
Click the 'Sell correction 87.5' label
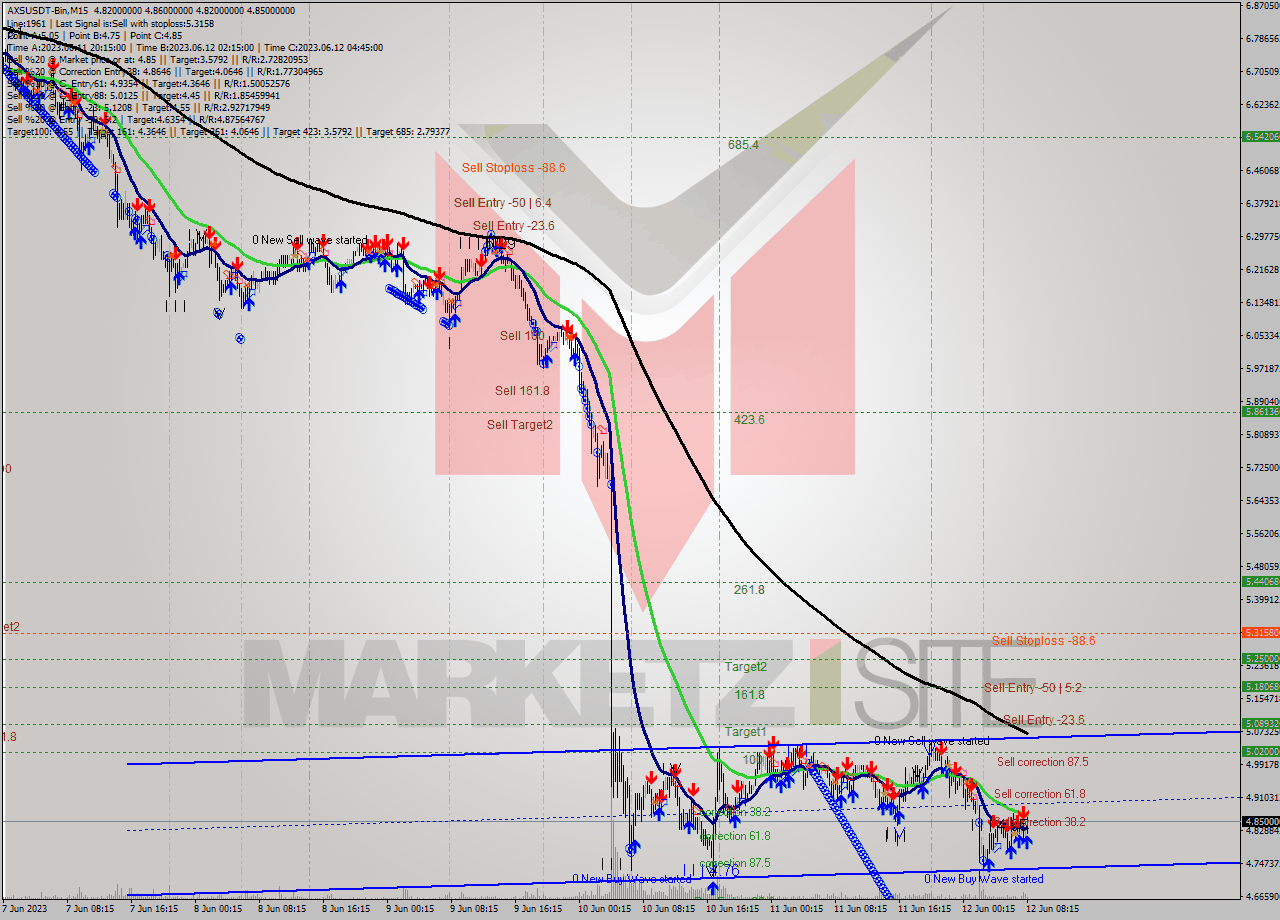coord(1043,762)
